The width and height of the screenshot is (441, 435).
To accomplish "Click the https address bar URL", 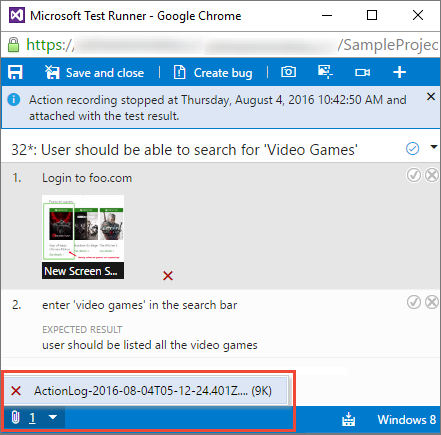I will (232, 45).
